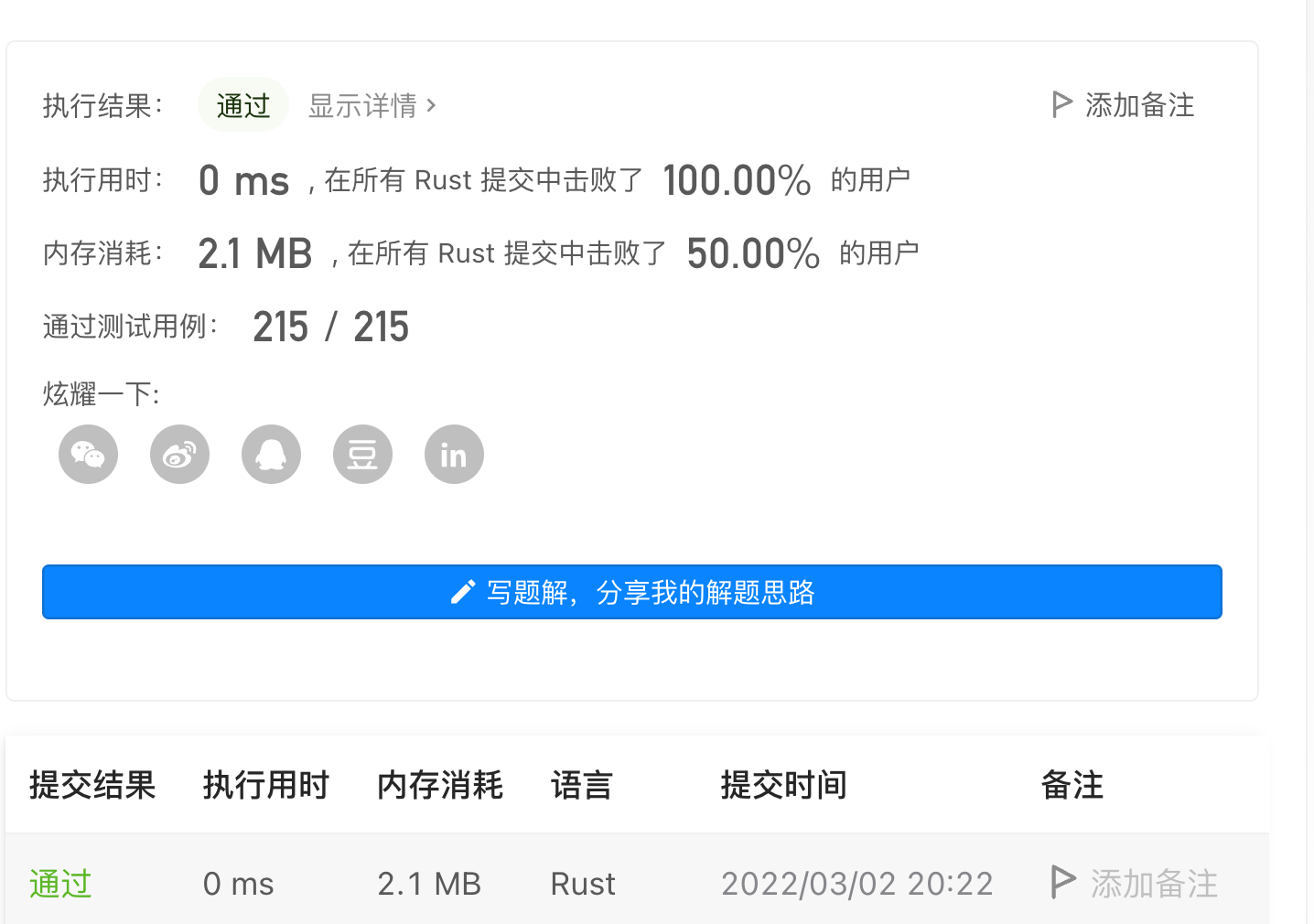Click the large 0 ms runtime value
This screenshot has height=924, width=1314.
244,180
